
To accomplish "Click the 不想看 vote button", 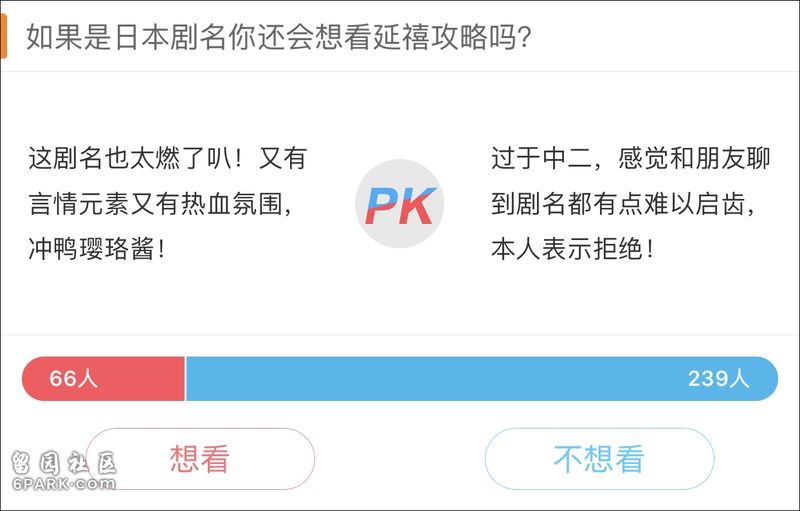I will pos(599,458).
